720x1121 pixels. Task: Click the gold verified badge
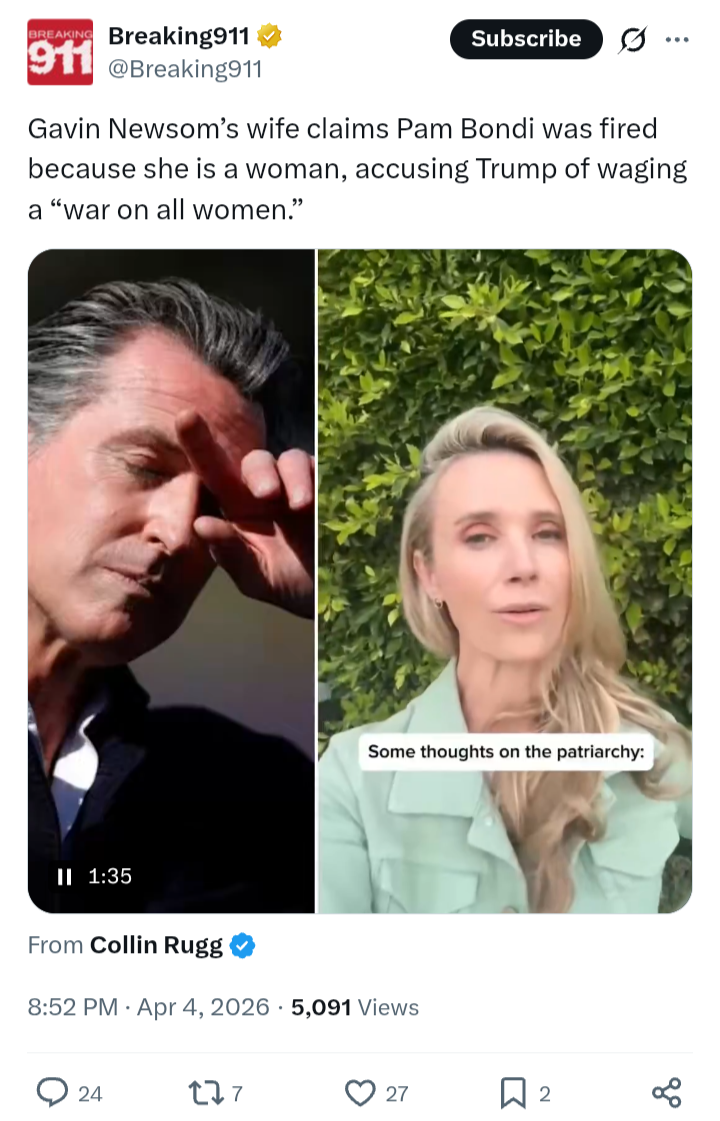(270, 35)
